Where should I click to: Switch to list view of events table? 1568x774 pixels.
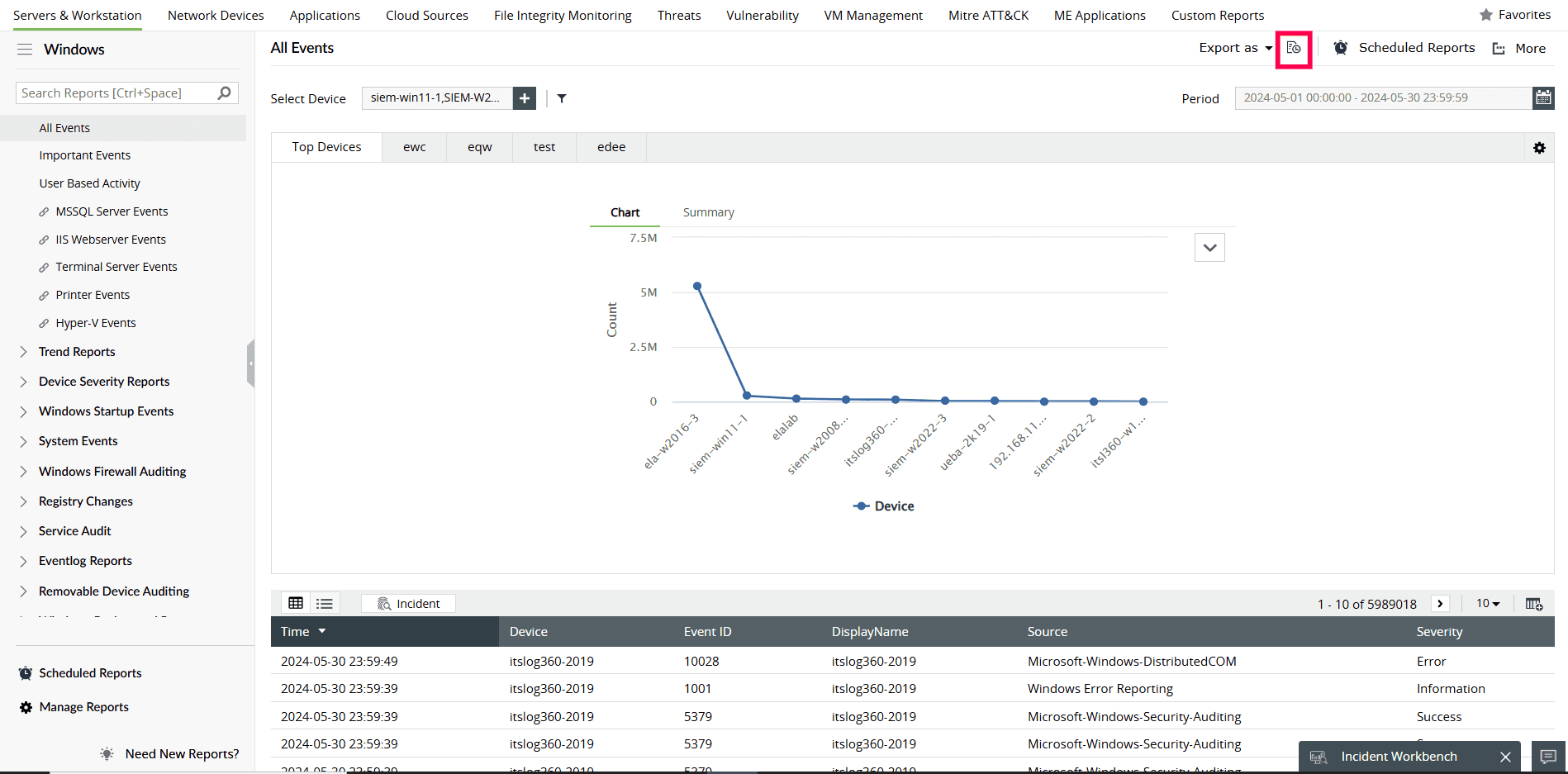point(324,603)
